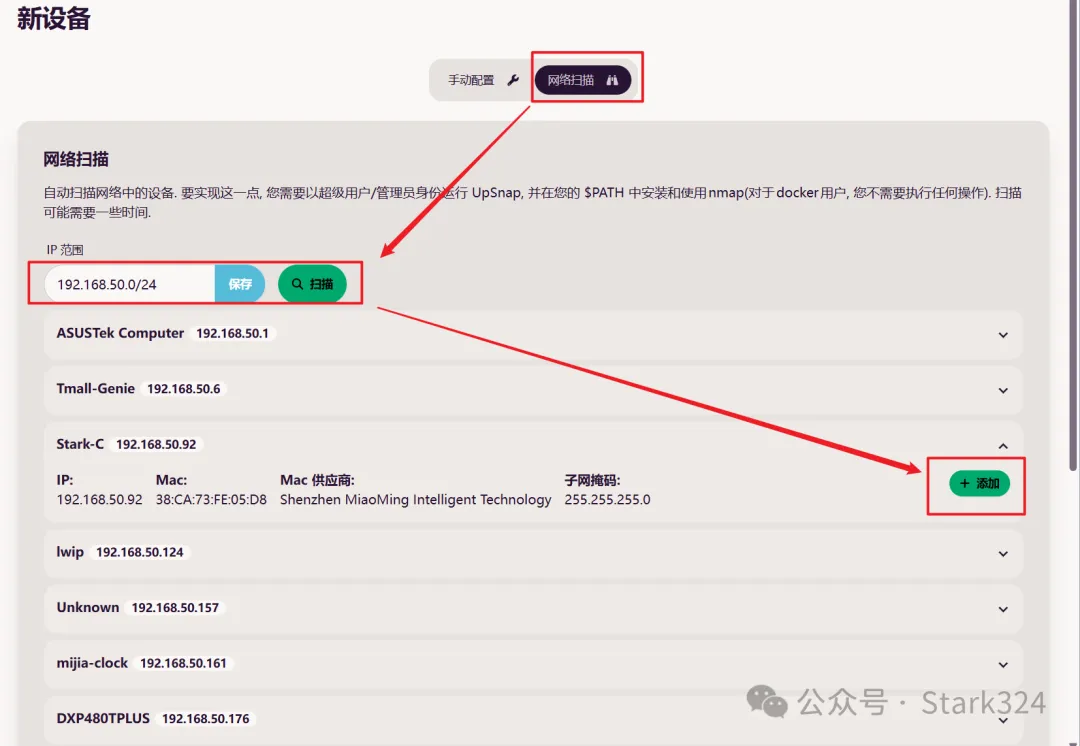Click the 192.168.50.124 IP badge
The width and height of the screenshot is (1080, 746).
(x=139, y=552)
